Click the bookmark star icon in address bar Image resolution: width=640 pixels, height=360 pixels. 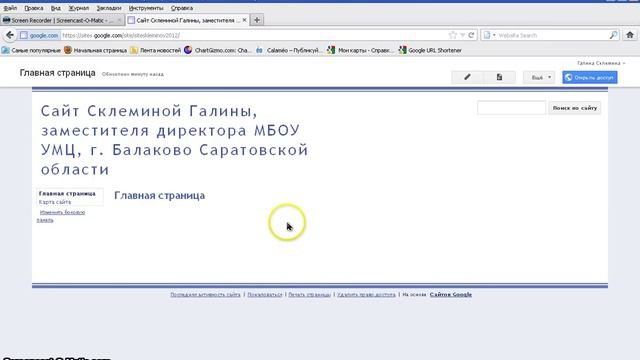(453, 35)
